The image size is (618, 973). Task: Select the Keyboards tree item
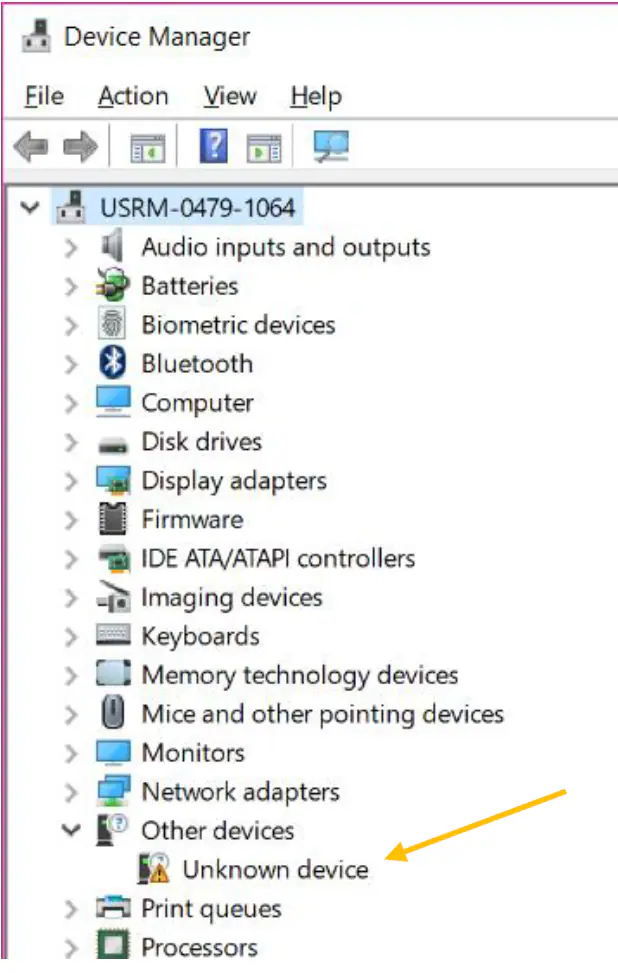(x=200, y=637)
